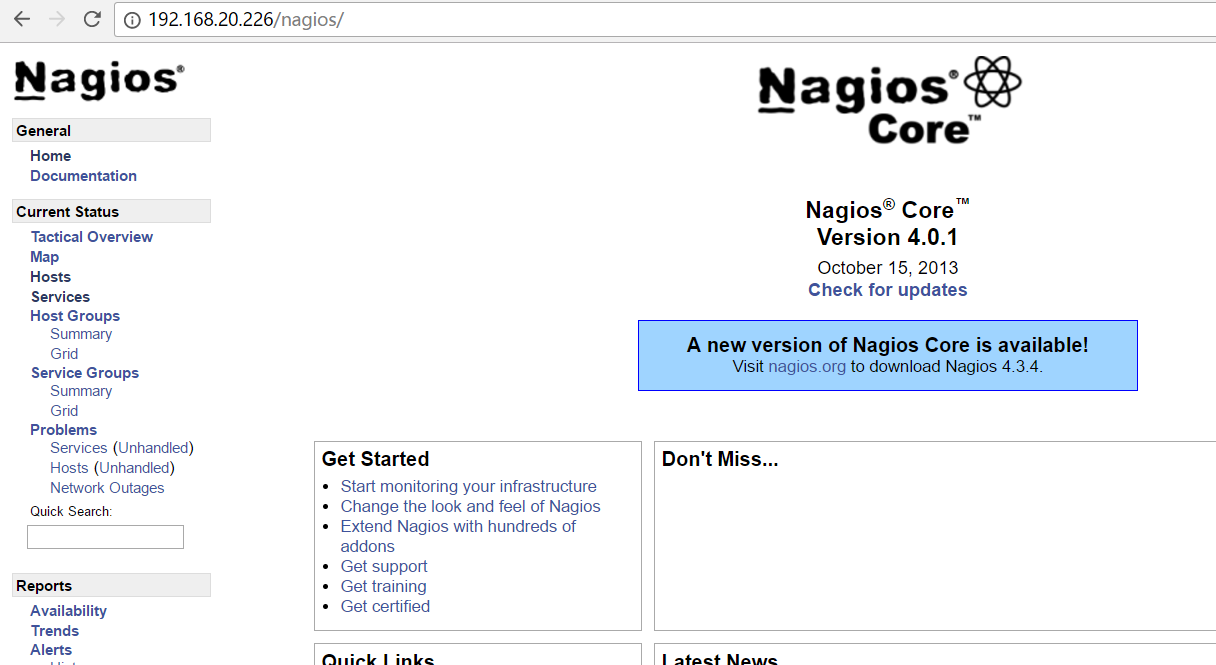Open Service Groups

coord(85,373)
